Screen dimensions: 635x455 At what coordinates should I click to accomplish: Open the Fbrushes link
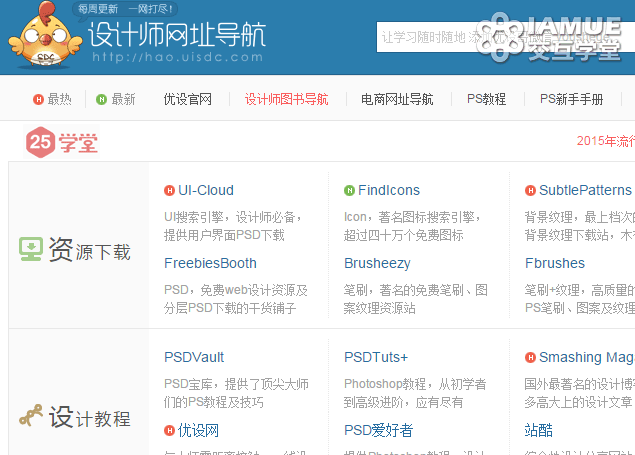click(555, 263)
